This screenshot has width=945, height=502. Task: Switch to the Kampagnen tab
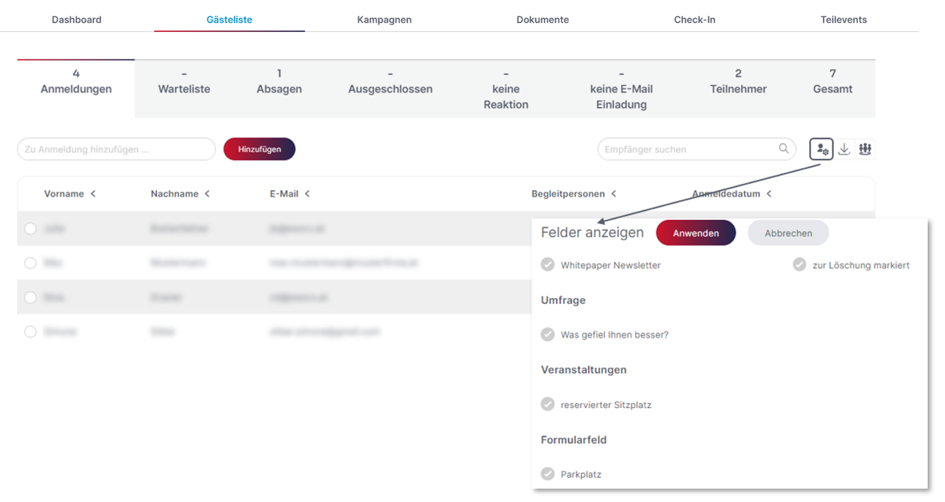(x=384, y=19)
